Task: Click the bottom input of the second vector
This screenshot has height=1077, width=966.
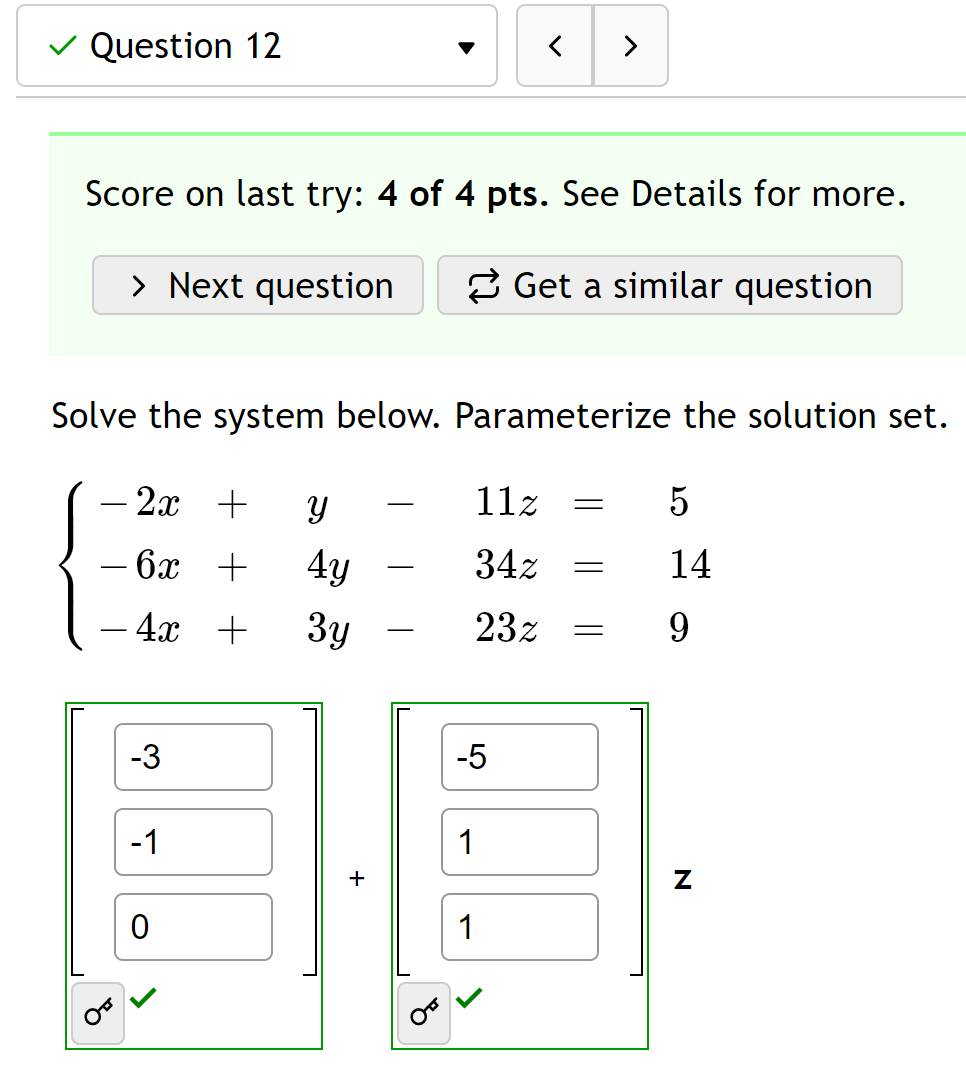Action: pyautogui.click(x=519, y=927)
